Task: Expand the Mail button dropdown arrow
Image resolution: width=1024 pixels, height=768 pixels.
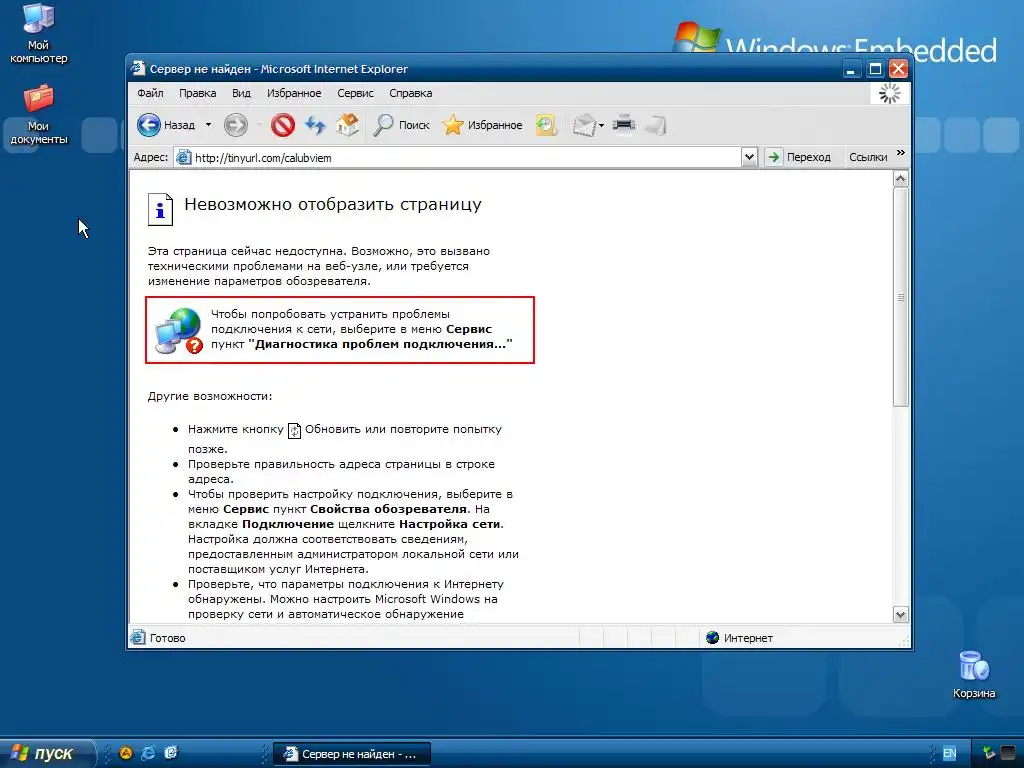Action: click(x=601, y=125)
